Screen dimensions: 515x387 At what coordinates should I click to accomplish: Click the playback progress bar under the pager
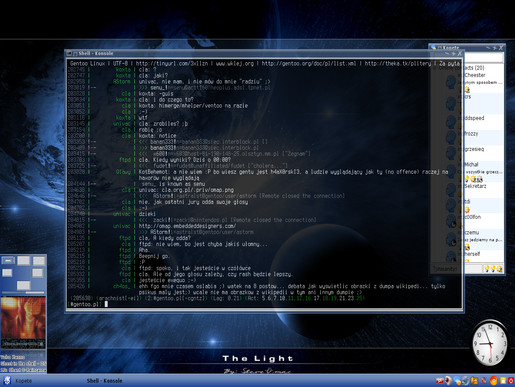click(x=23, y=293)
